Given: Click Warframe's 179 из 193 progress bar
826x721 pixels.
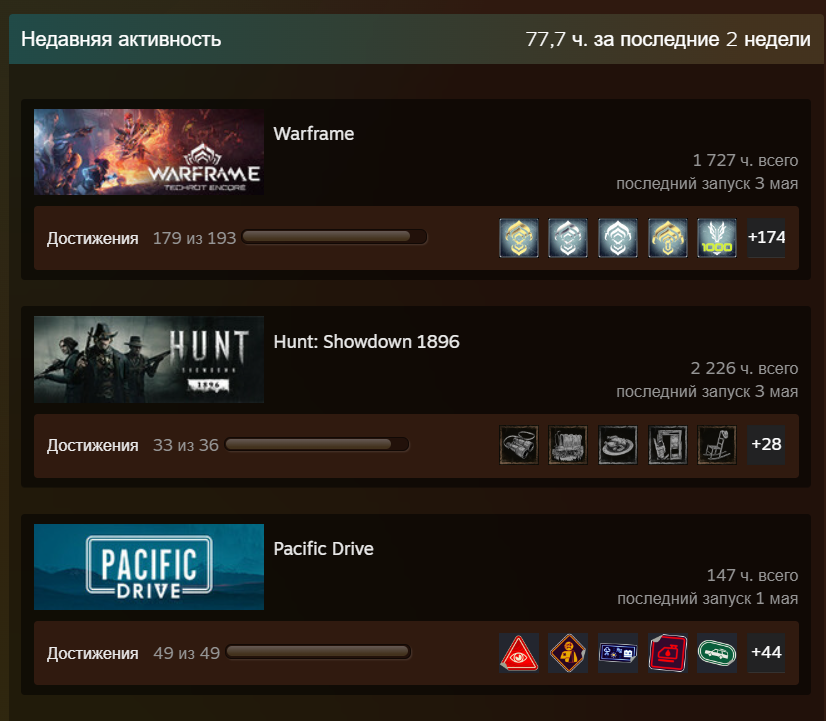Looking at the screenshot, I should pyautogui.click(x=334, y=237).
